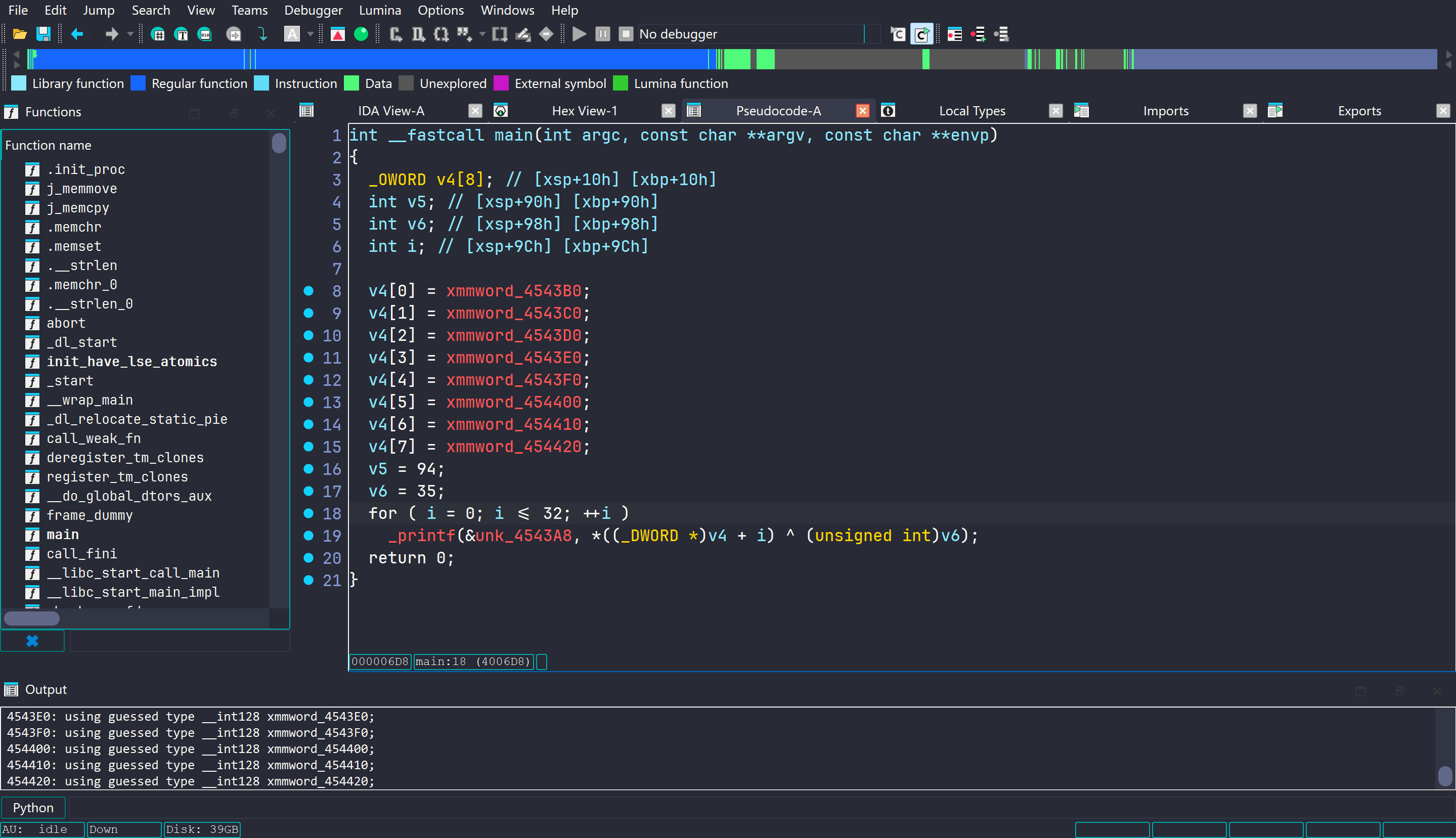Image resolution: width=1456 pixels, height=838 pixels.
Task: Close the Pseudocode-A tab
Action: point(862,111)
